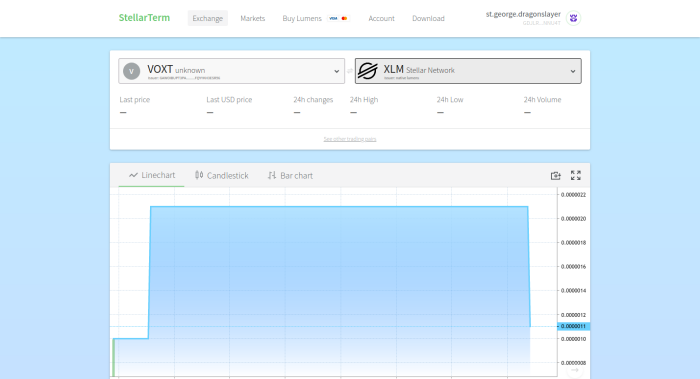The width and height of the screenshot is (700, 379).
Task: Click the StellarTerm logo
Action: pyautogui.click(x=144, y=18)
